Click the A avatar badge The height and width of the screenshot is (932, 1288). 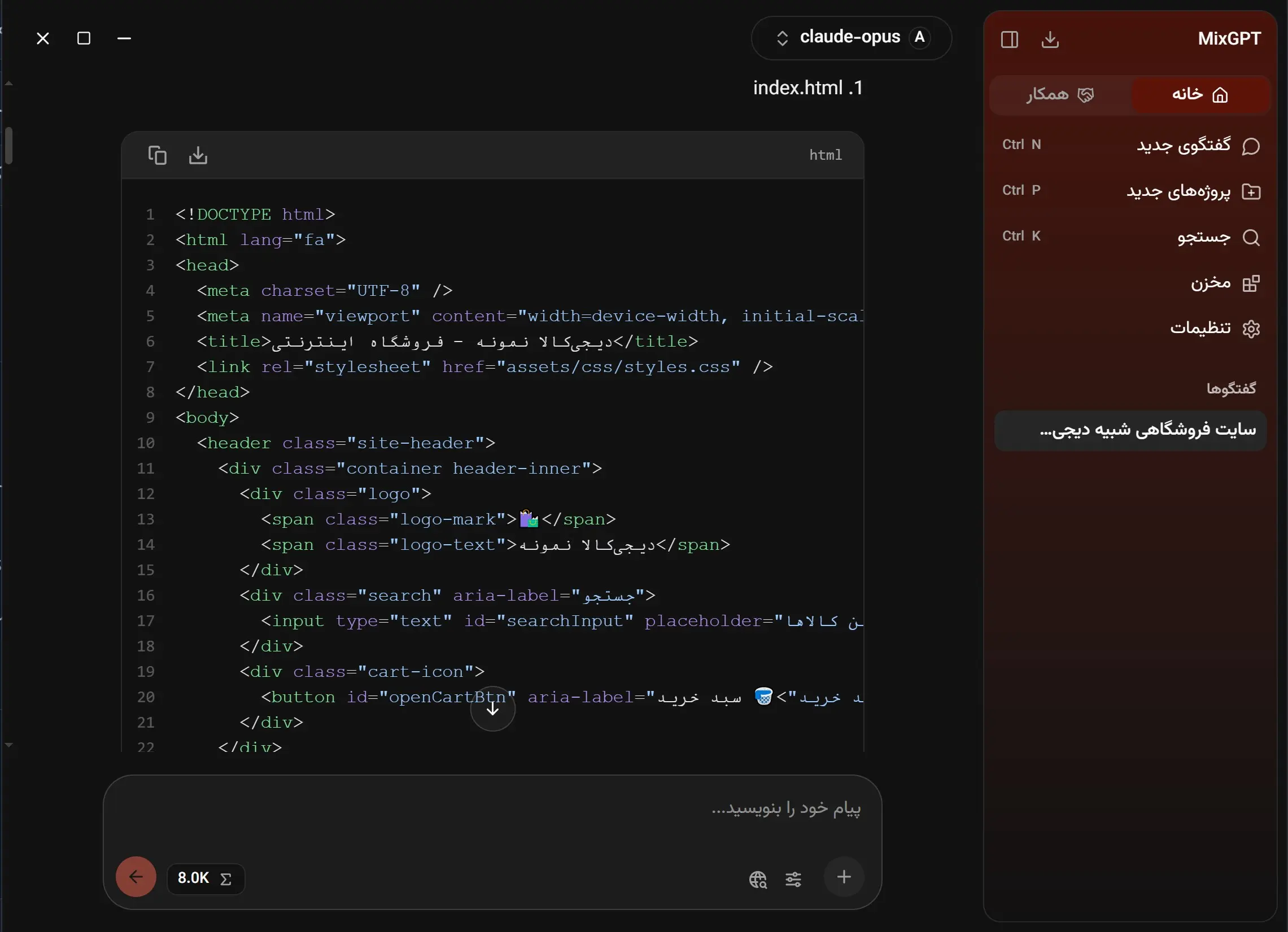919,37
